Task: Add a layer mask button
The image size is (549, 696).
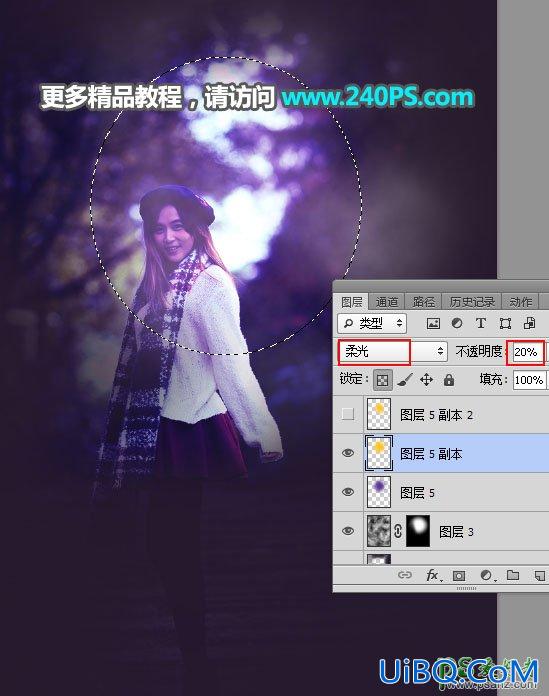Action: tap(458, 576)
